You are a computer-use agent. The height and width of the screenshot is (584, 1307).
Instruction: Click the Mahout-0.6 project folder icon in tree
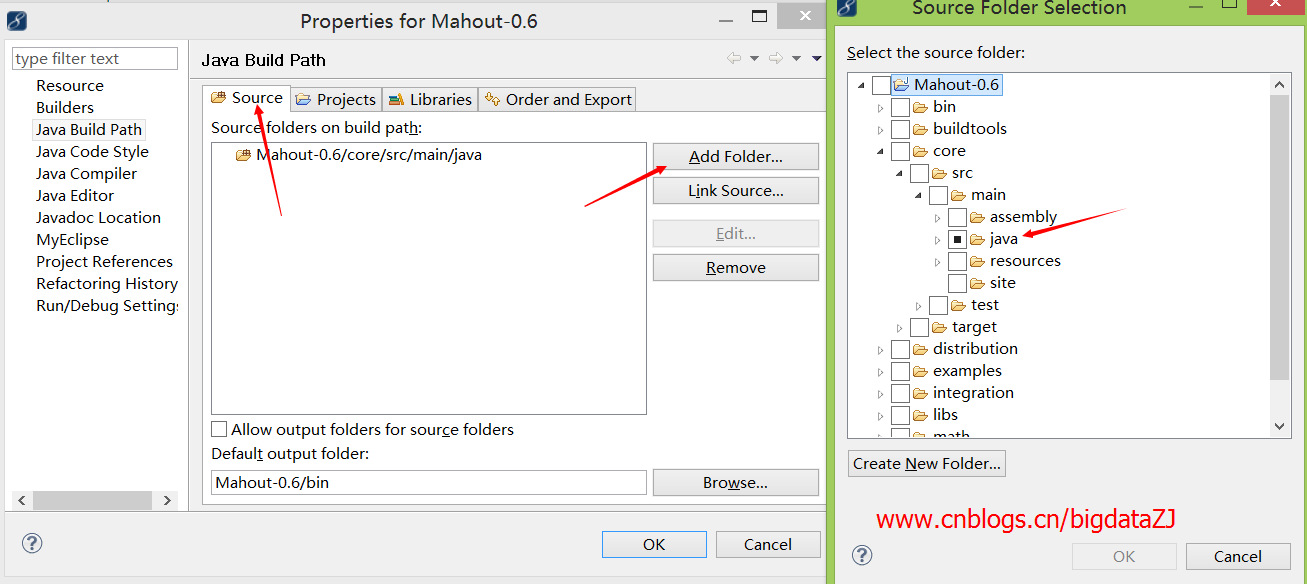tap(901, 85)
